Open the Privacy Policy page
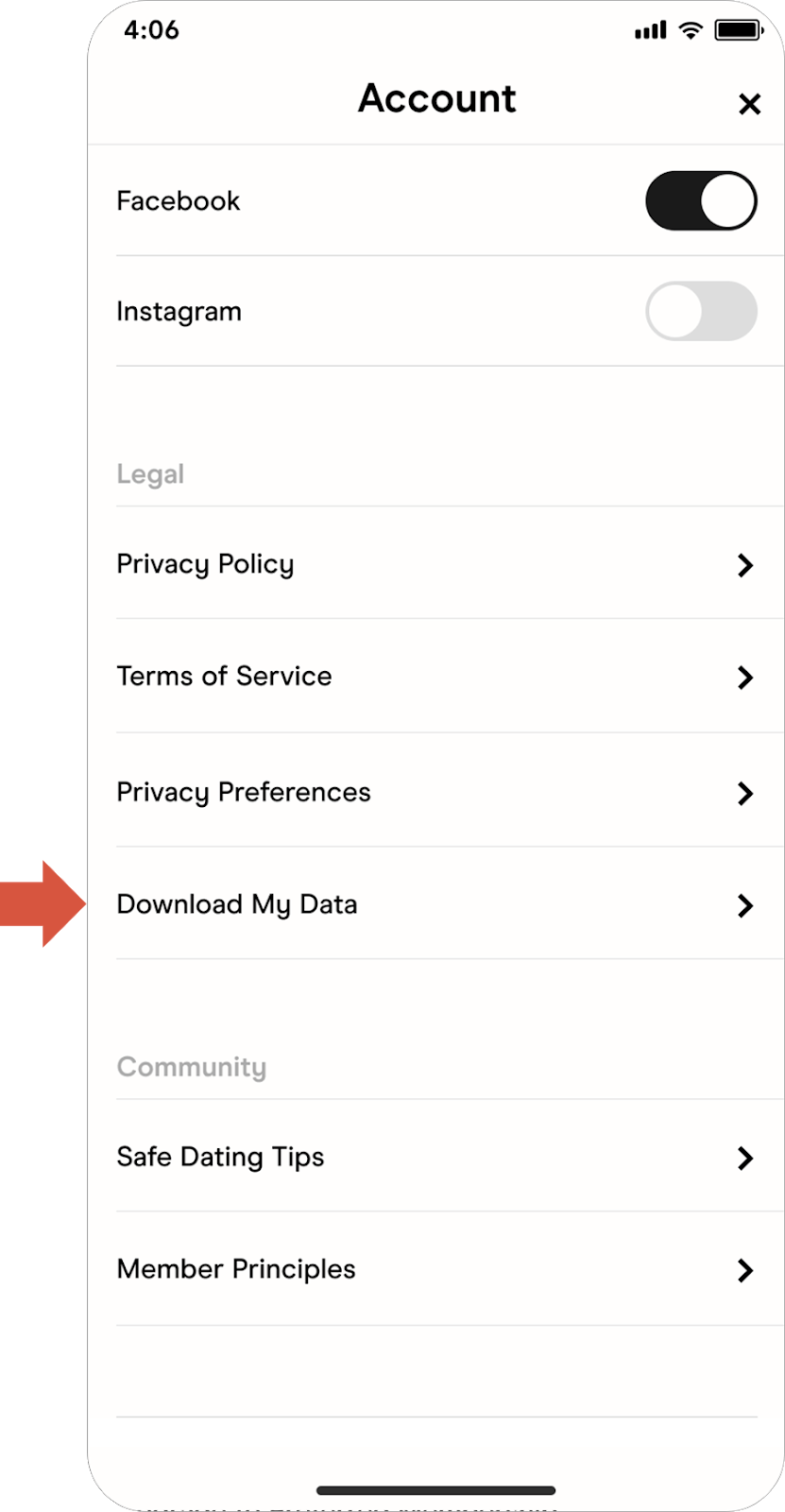The width and height of the screenshot is (785, 1512). [x=205, y=564]
